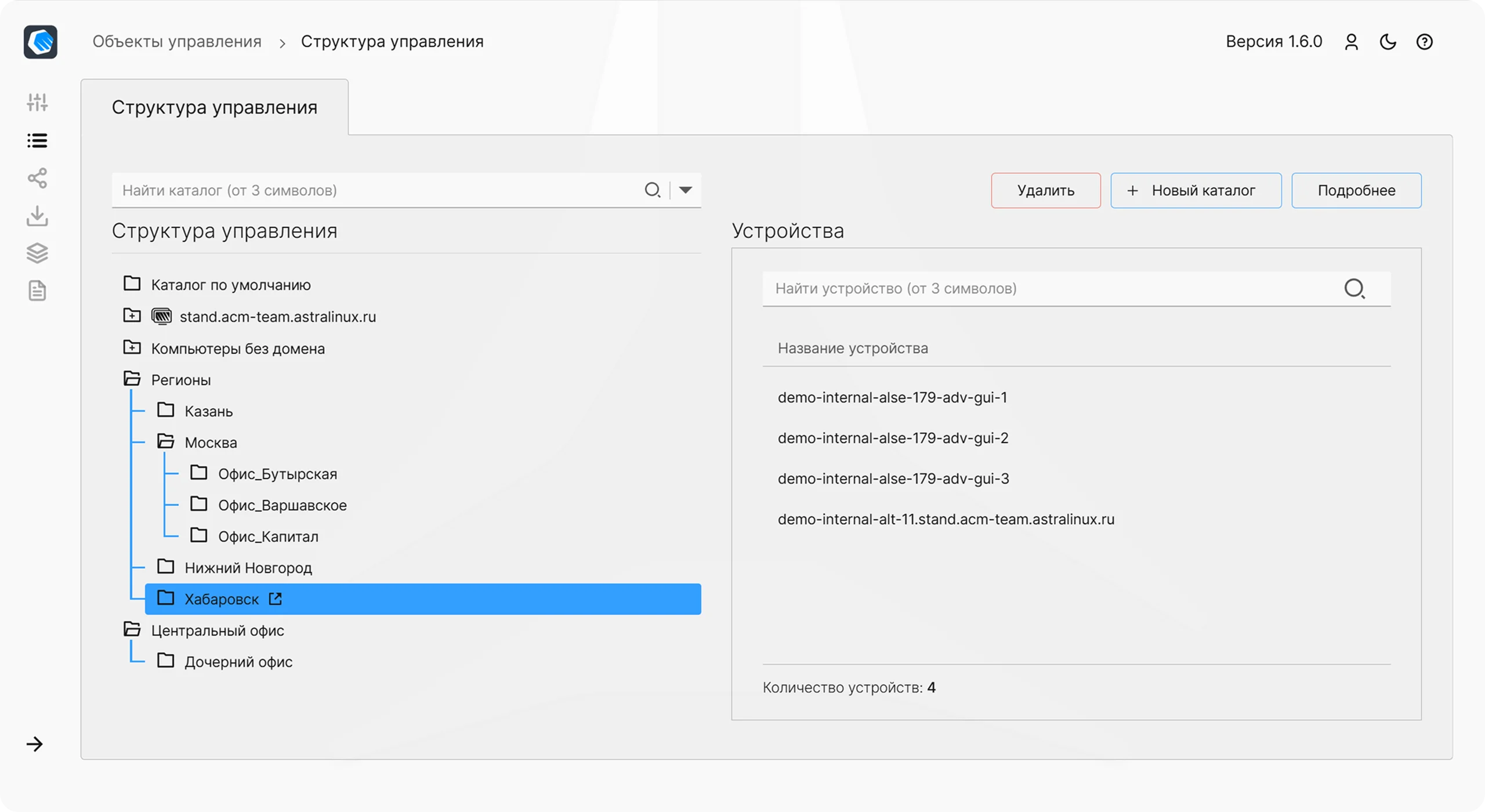This screenshot has width=1485, height=812.
Task: Open the user profile icon
Action: pos(1352,42)
